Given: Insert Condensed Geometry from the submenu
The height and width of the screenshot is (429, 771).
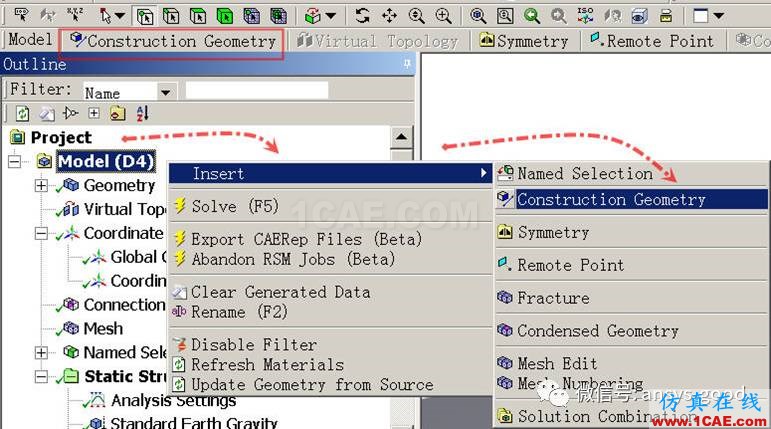Looking at the screenshot, I should pos(631,331).
